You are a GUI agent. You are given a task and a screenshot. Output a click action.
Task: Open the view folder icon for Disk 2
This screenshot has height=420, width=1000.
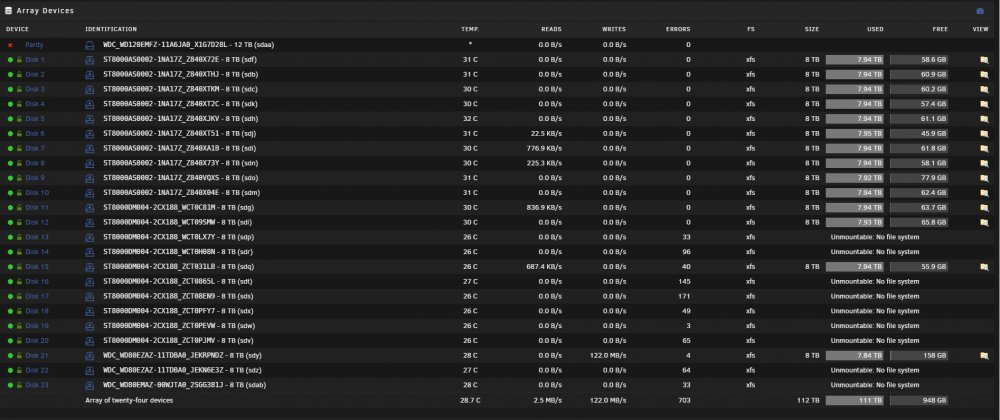984,75
